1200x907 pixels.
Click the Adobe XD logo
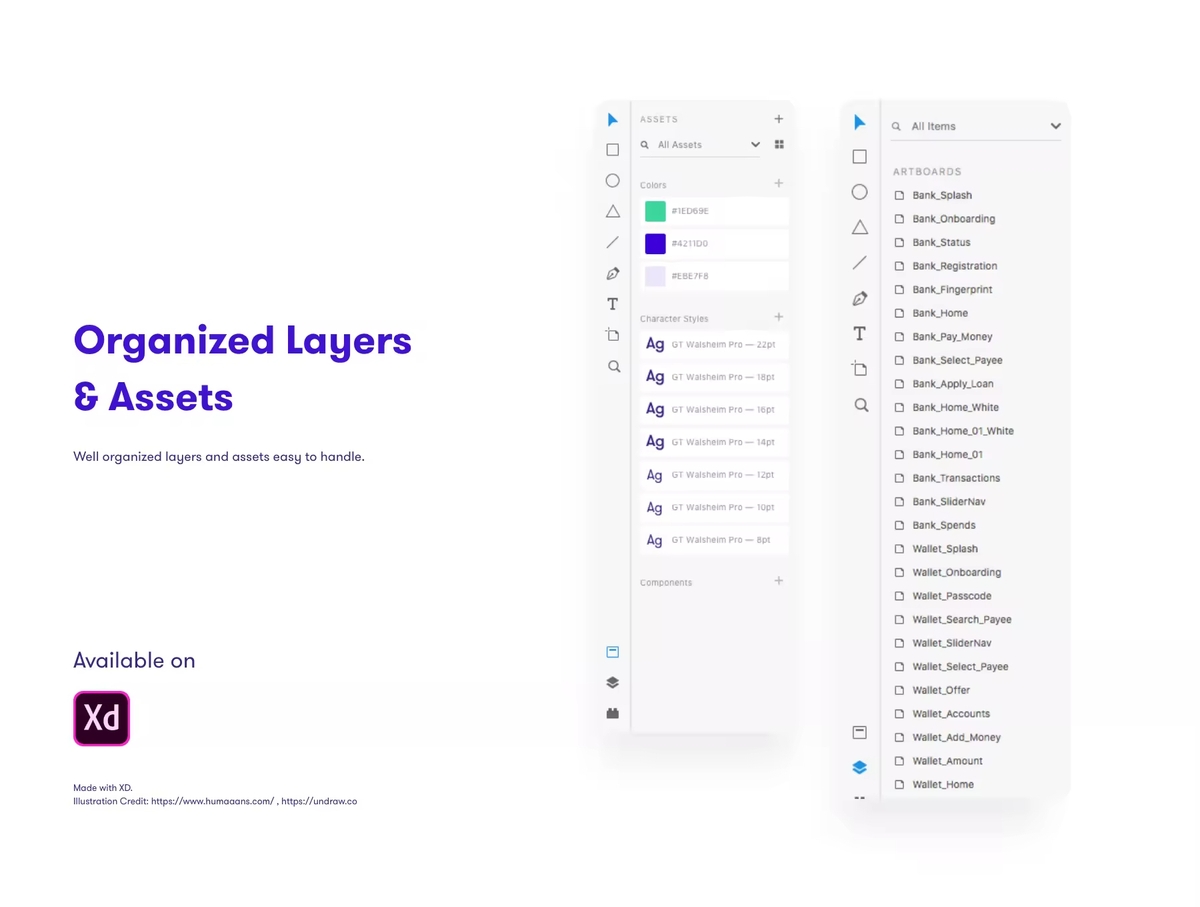[x=102, y=718]
